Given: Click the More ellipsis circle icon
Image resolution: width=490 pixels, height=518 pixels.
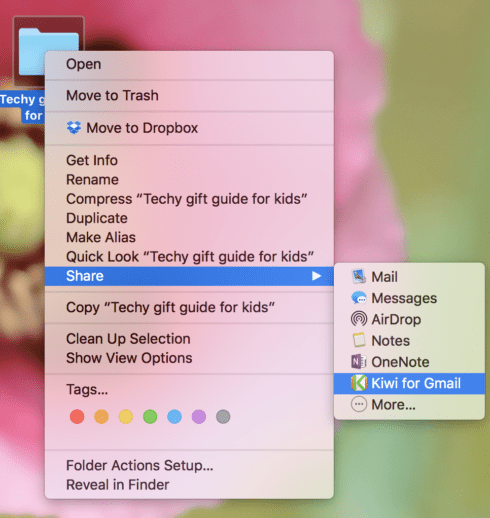Looking at the screenshot, I should coord(359,404).
